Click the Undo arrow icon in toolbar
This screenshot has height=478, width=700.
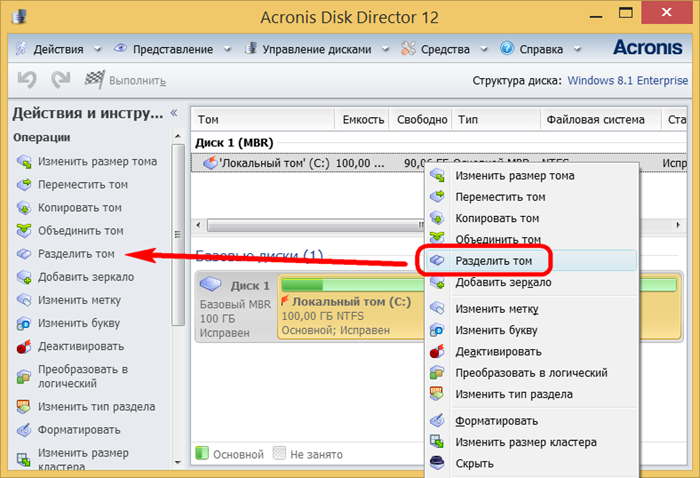tap(27, 80)
